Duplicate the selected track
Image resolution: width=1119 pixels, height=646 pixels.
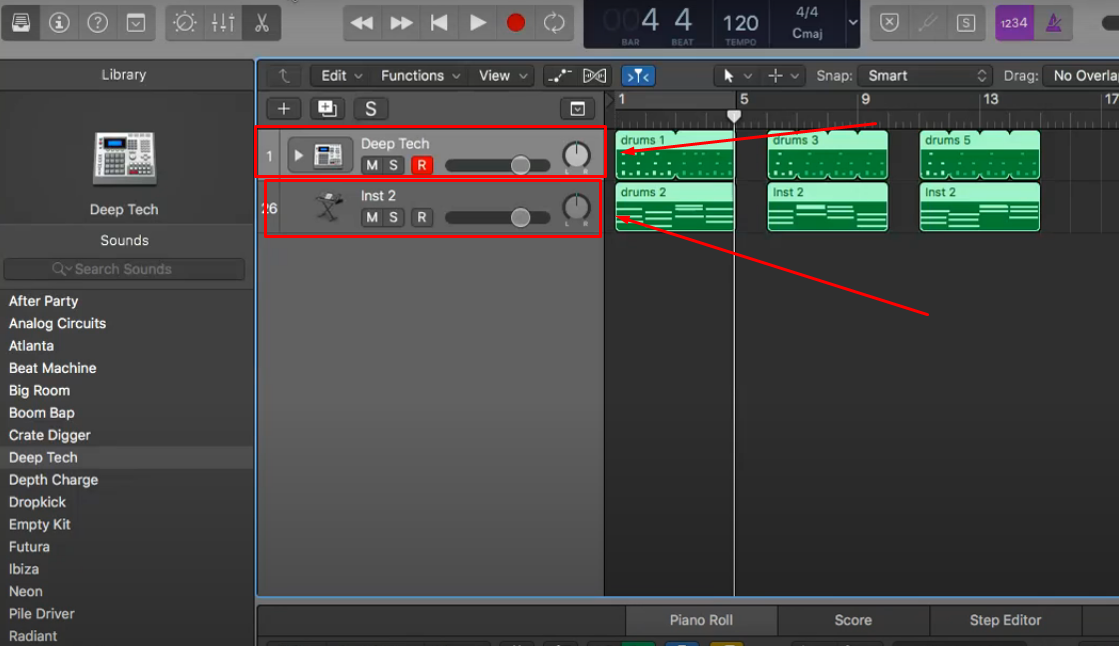tap(327, 108)
